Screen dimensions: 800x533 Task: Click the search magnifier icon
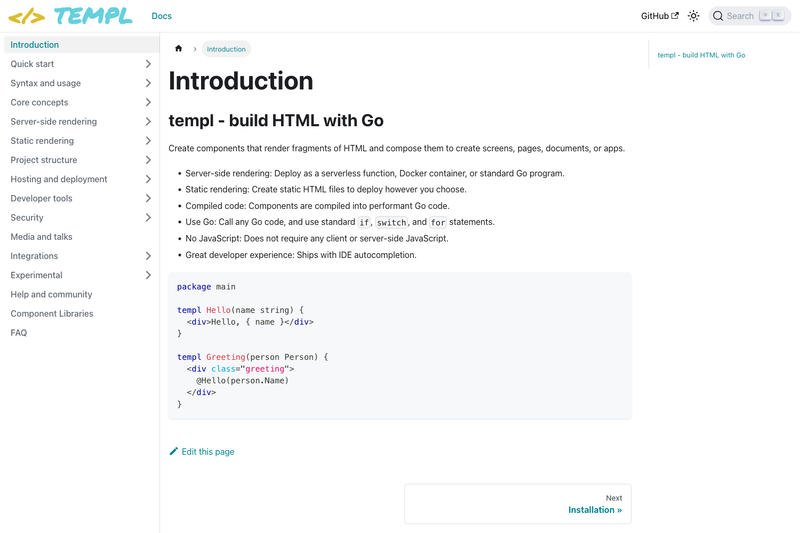[x=718, y=16]
